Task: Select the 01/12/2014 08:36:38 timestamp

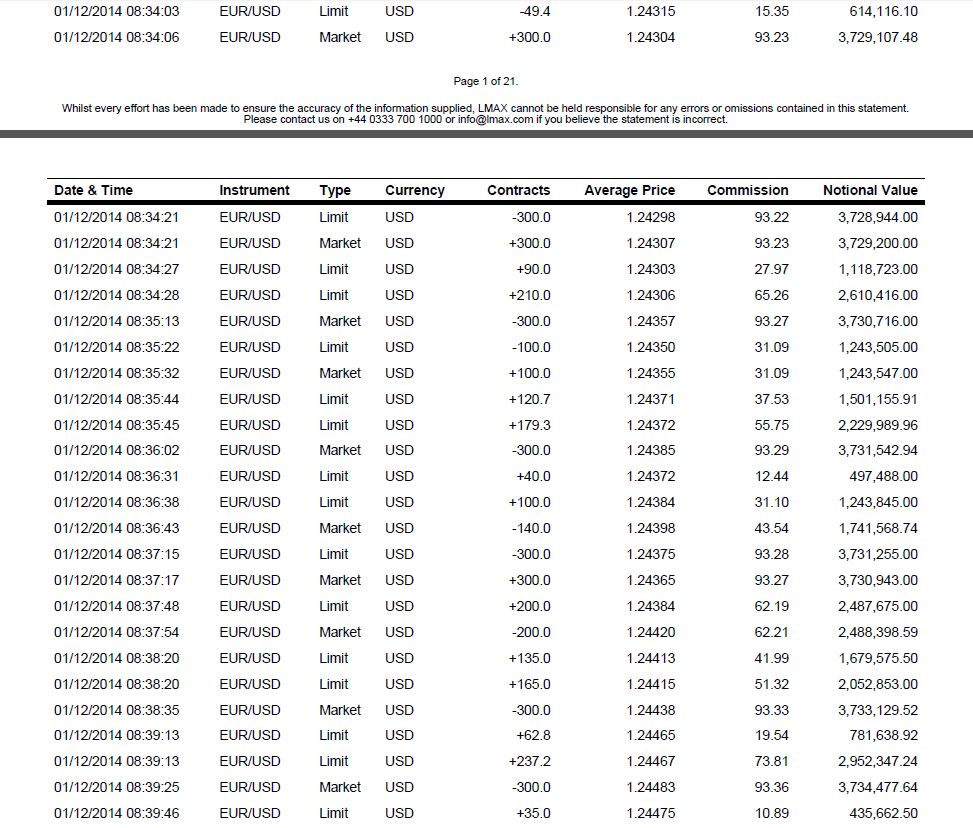Action: 117,503
